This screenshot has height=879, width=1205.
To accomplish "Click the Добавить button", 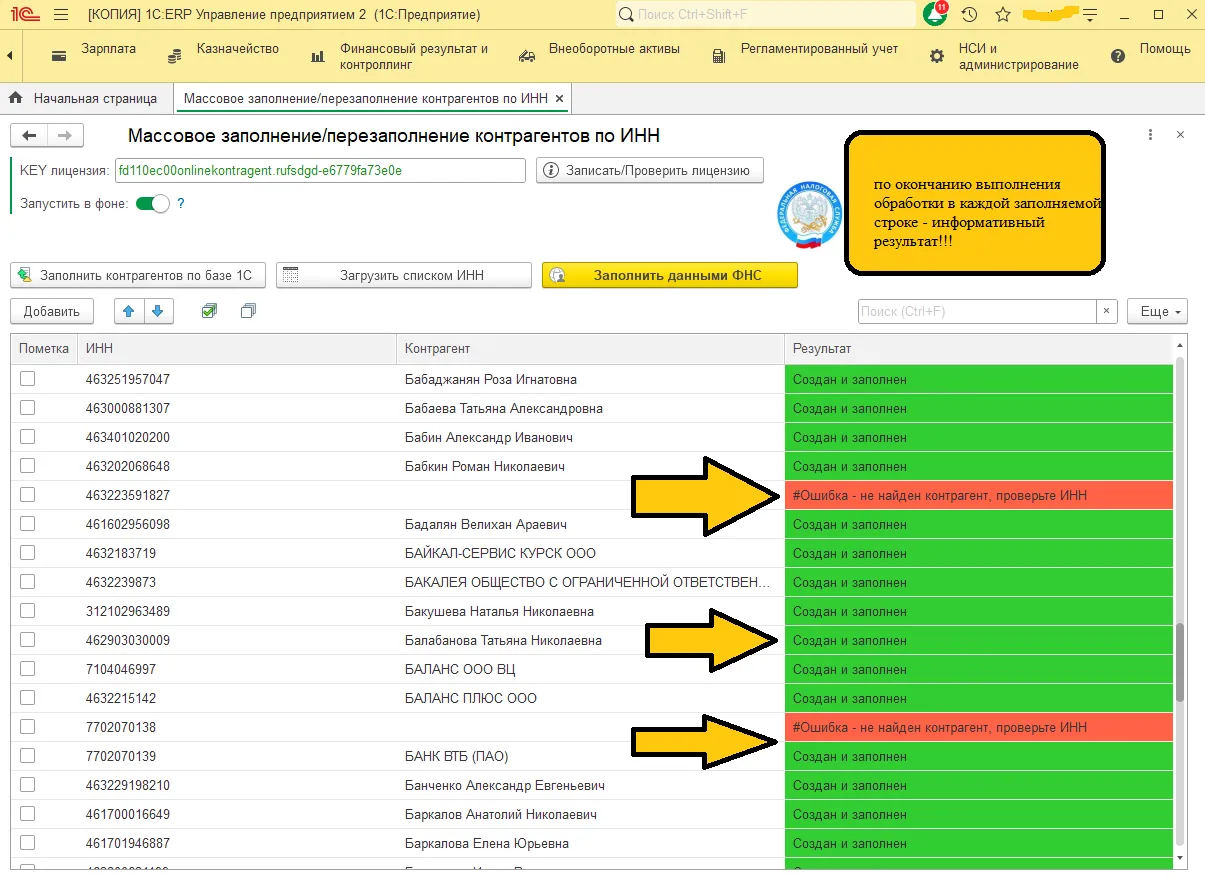I will (x=52, y=311).
